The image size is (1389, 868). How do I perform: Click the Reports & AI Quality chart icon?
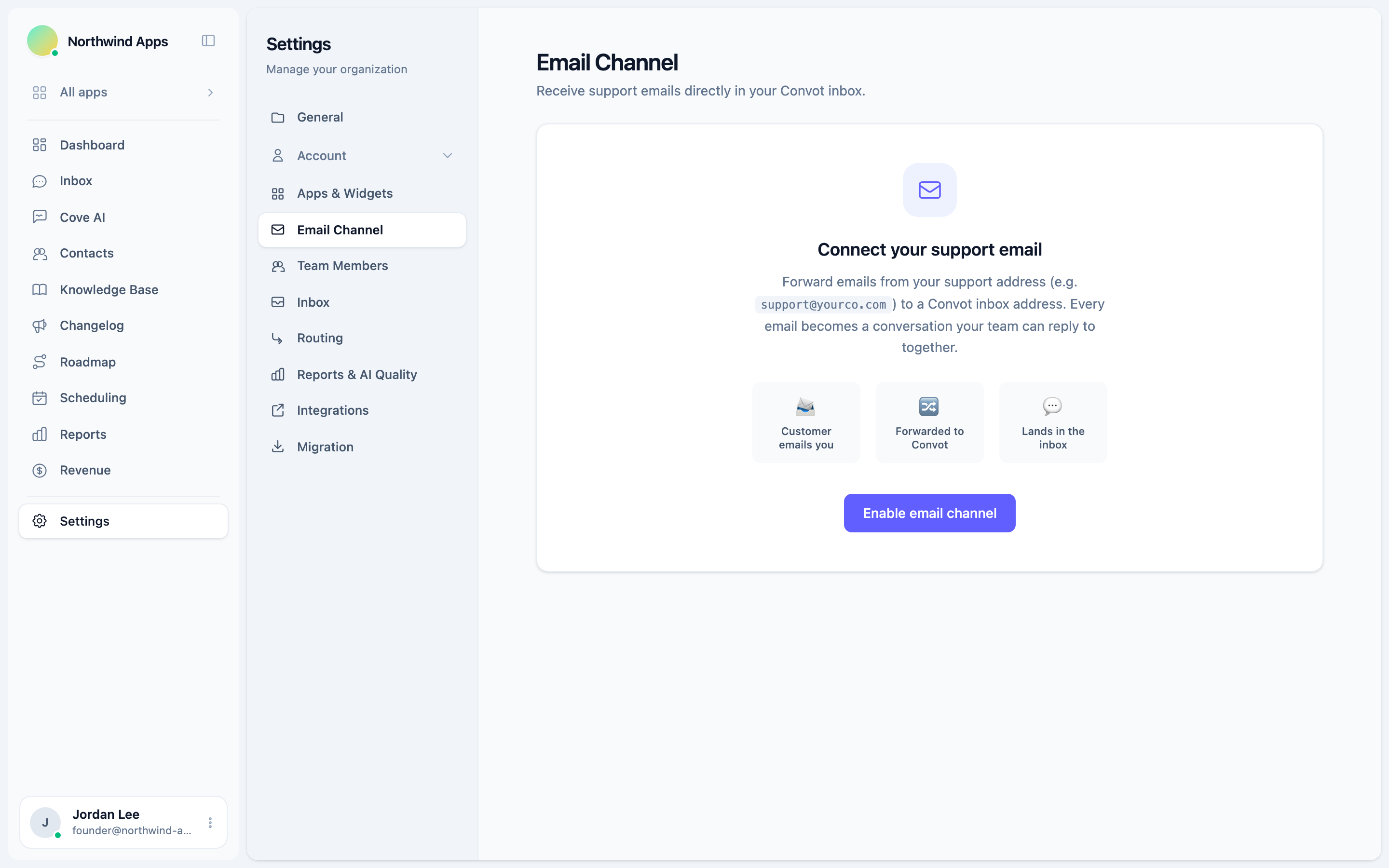(278, 374)
